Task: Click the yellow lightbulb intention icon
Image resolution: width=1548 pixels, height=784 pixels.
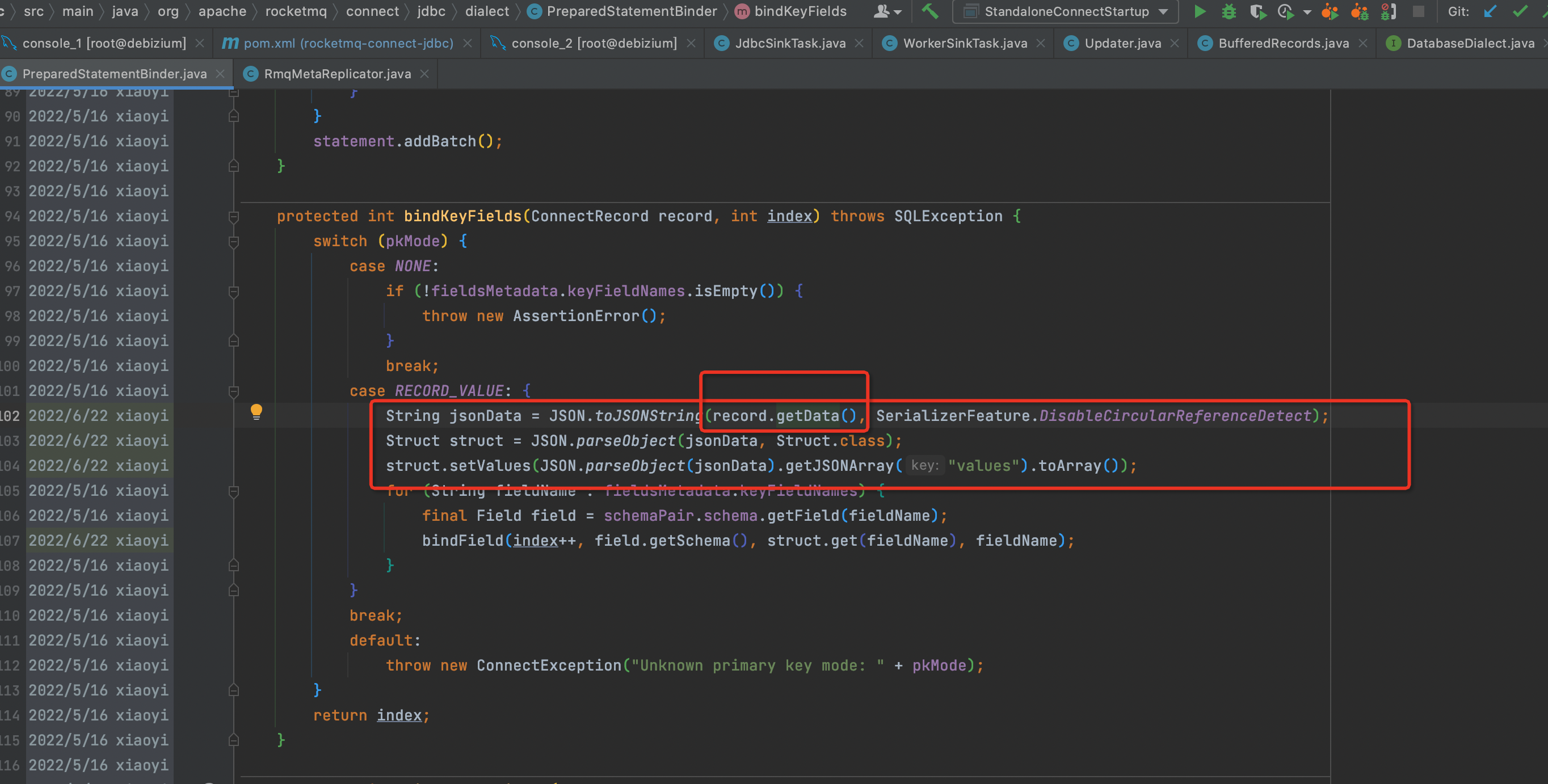Action: (x=256, y=411)
